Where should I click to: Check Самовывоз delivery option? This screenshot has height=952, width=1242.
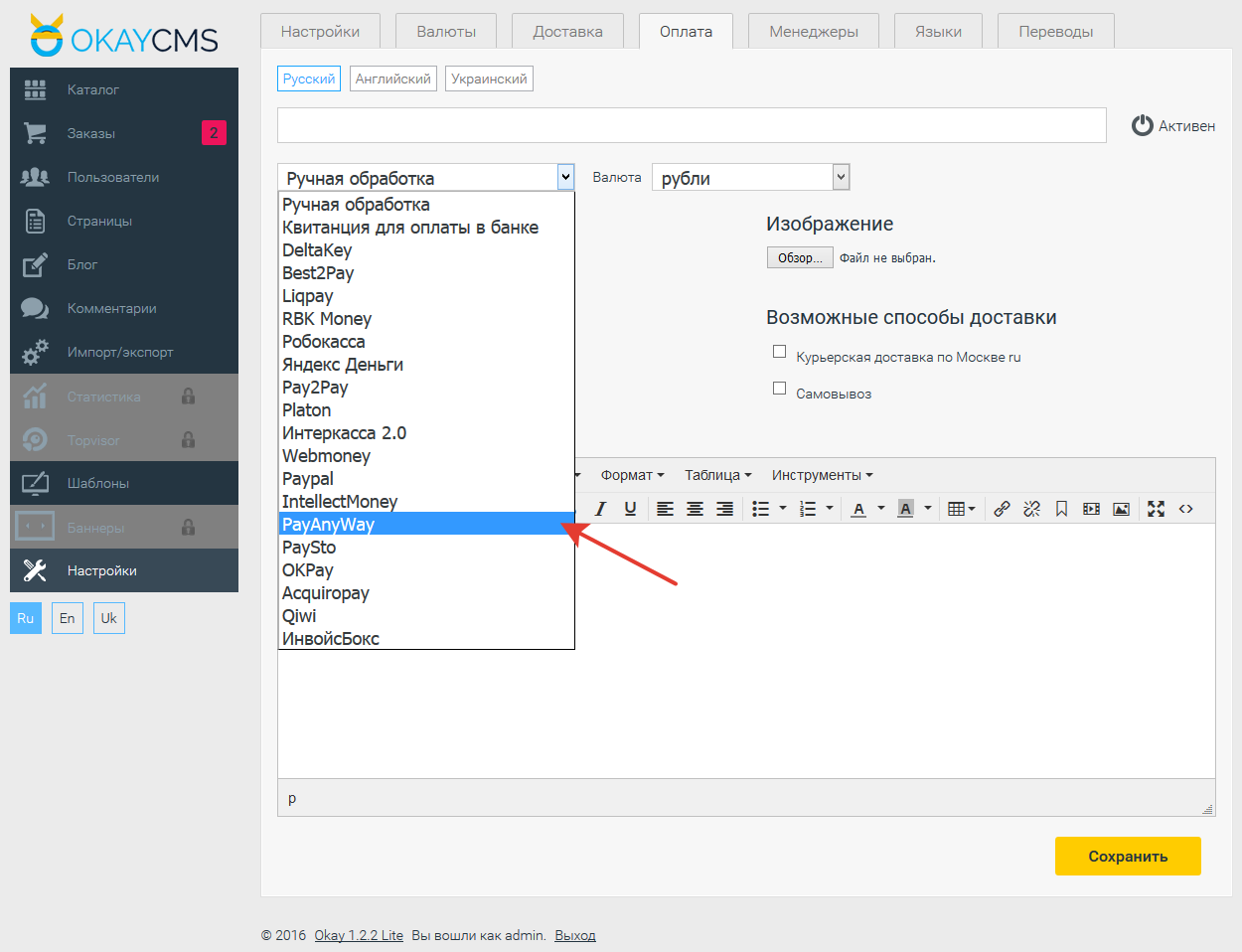(780, 389)
